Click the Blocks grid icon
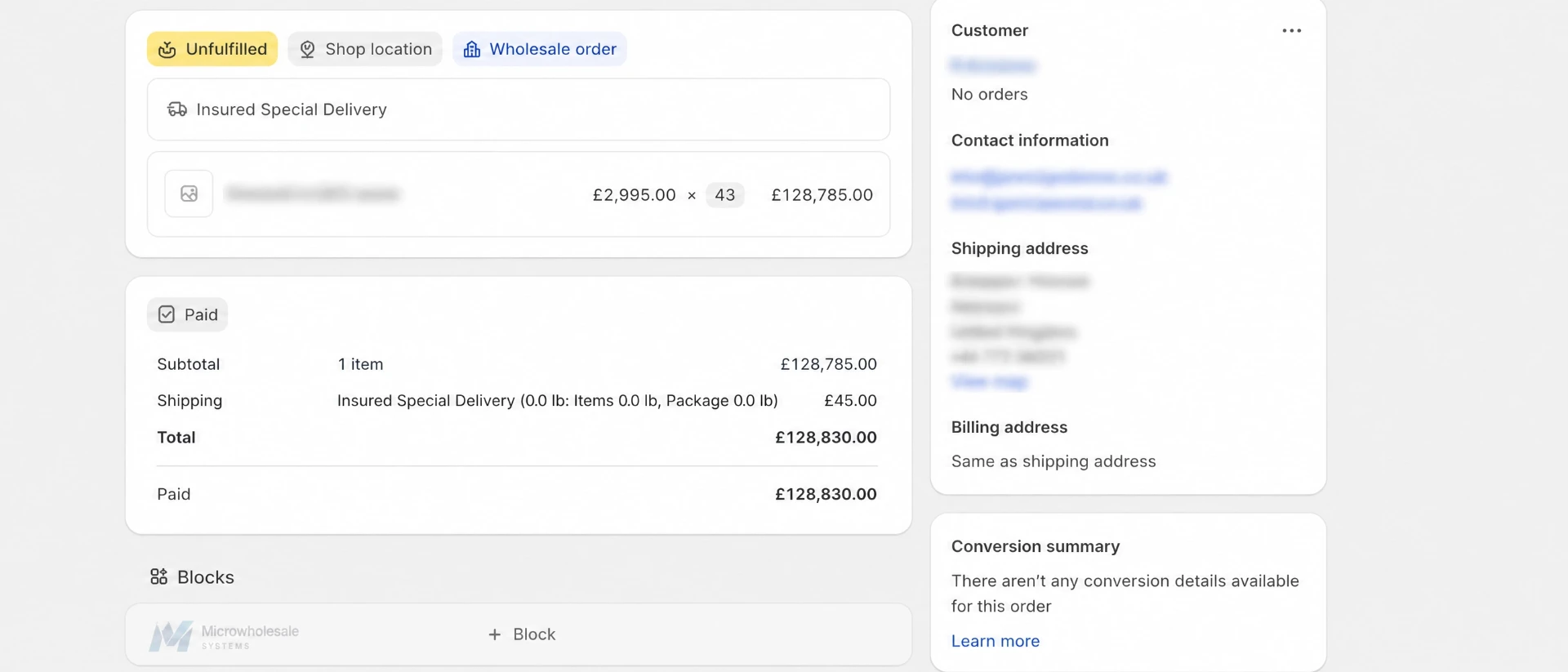Image resolution: width=1568 pixels, height=672 pixels. (x=158, y=576)
